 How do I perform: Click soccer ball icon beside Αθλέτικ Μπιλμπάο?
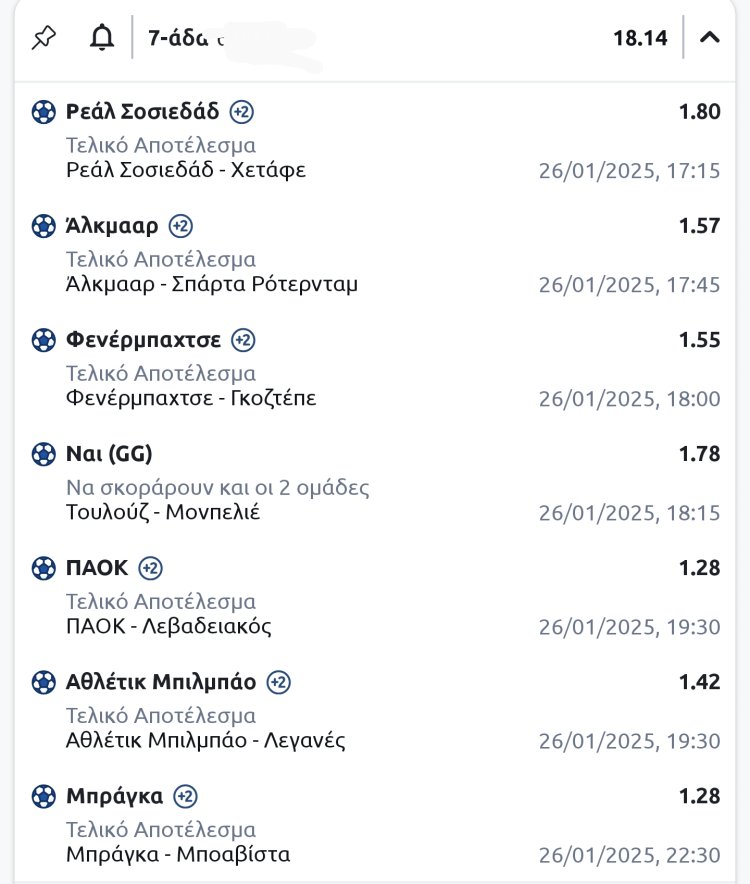[x=44, y=682]
